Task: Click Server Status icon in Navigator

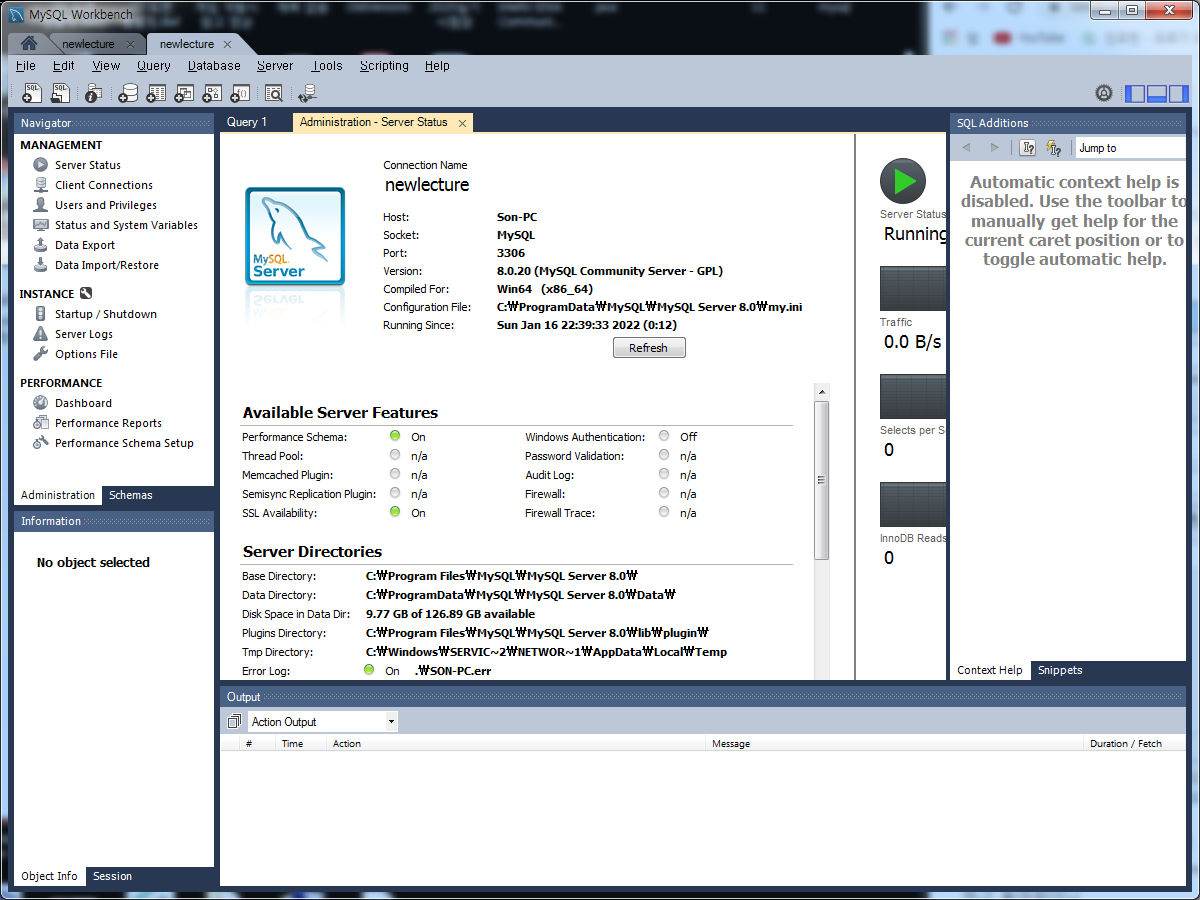Action: coord(40,165)
